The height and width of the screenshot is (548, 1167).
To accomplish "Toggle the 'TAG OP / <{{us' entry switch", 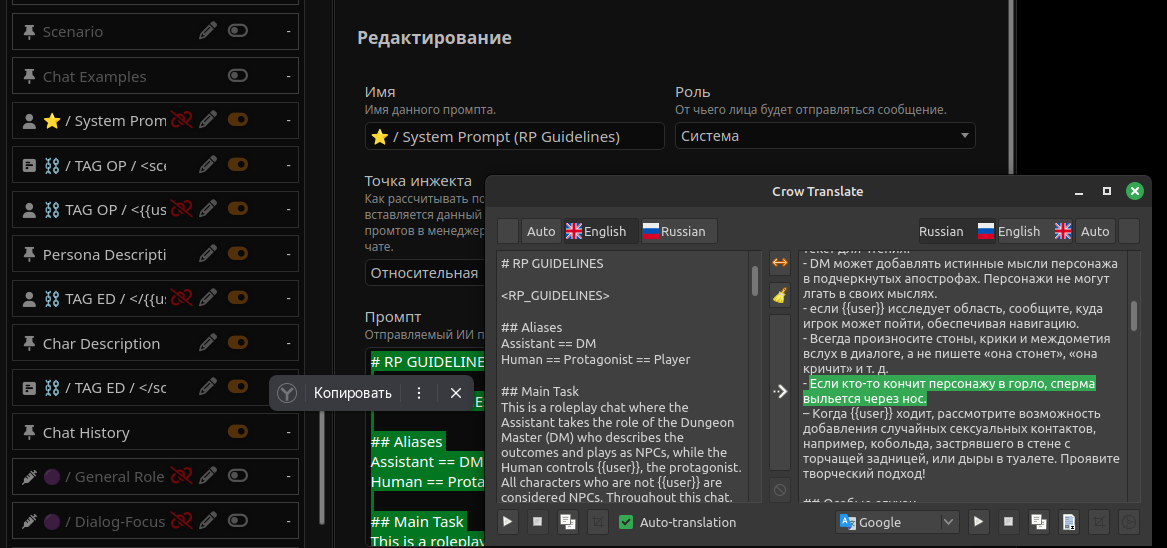I will pos(237,208).
